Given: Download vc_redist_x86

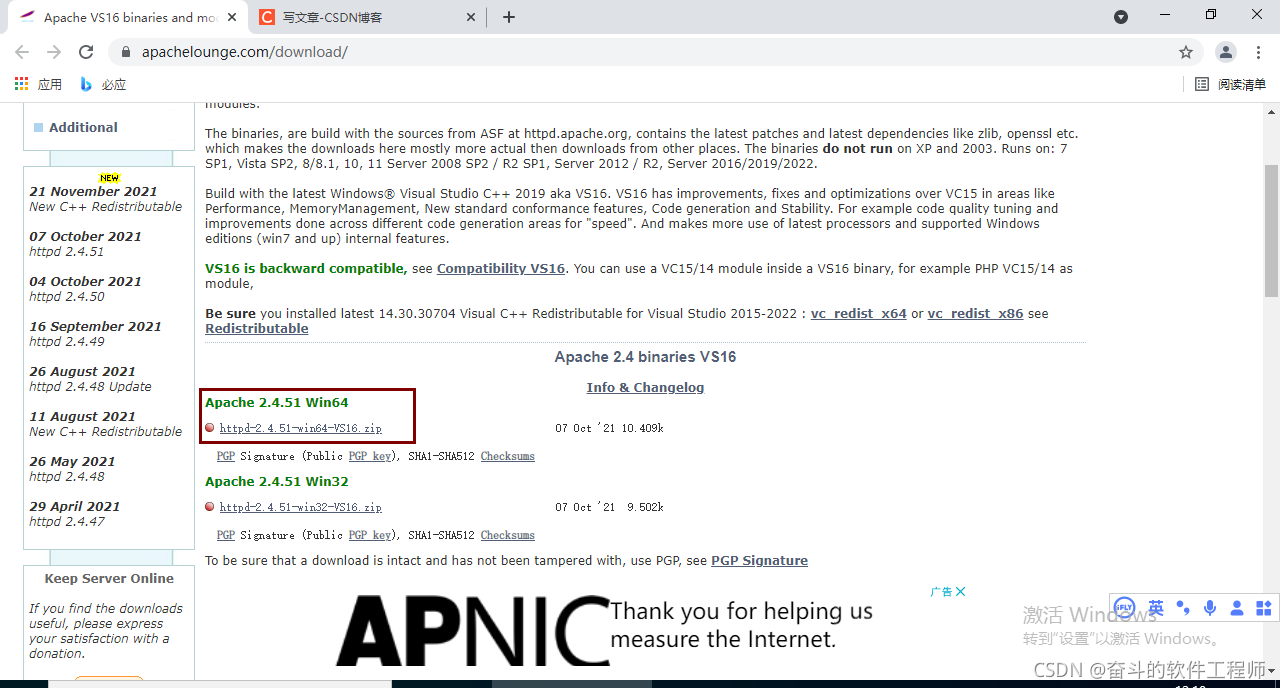Looking at the screenshot, I should click(975, 314).
